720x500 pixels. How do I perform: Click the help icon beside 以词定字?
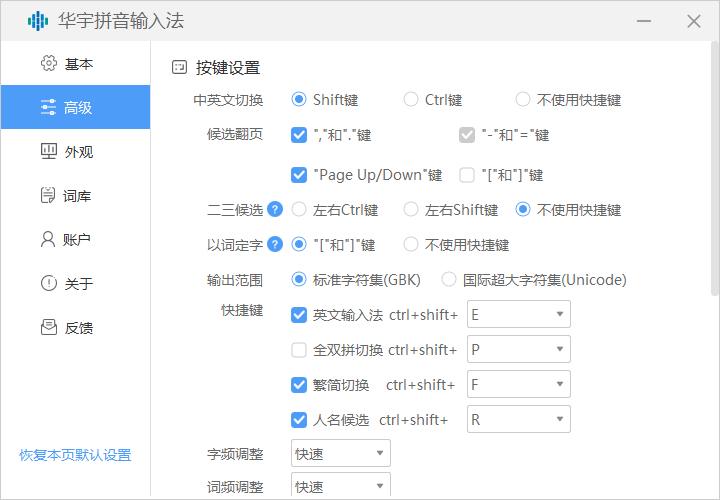pos(275,245)
